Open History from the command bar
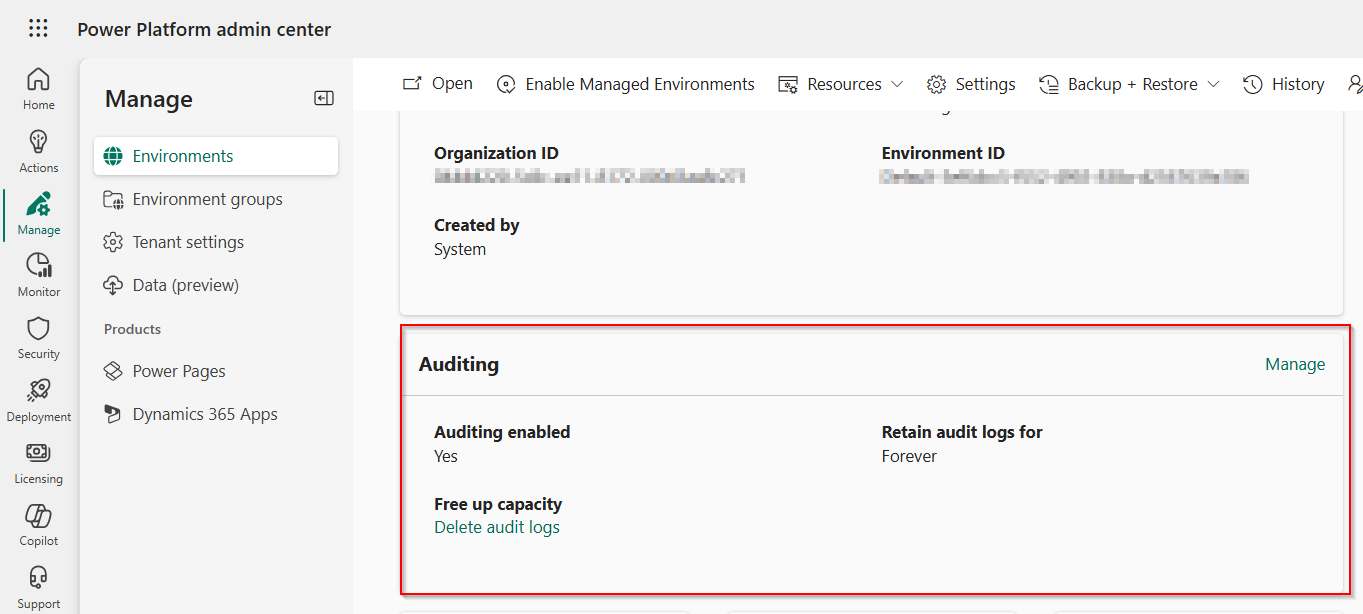The width and height of the screenshot is (1363, 614). [x=1284, y=84]
